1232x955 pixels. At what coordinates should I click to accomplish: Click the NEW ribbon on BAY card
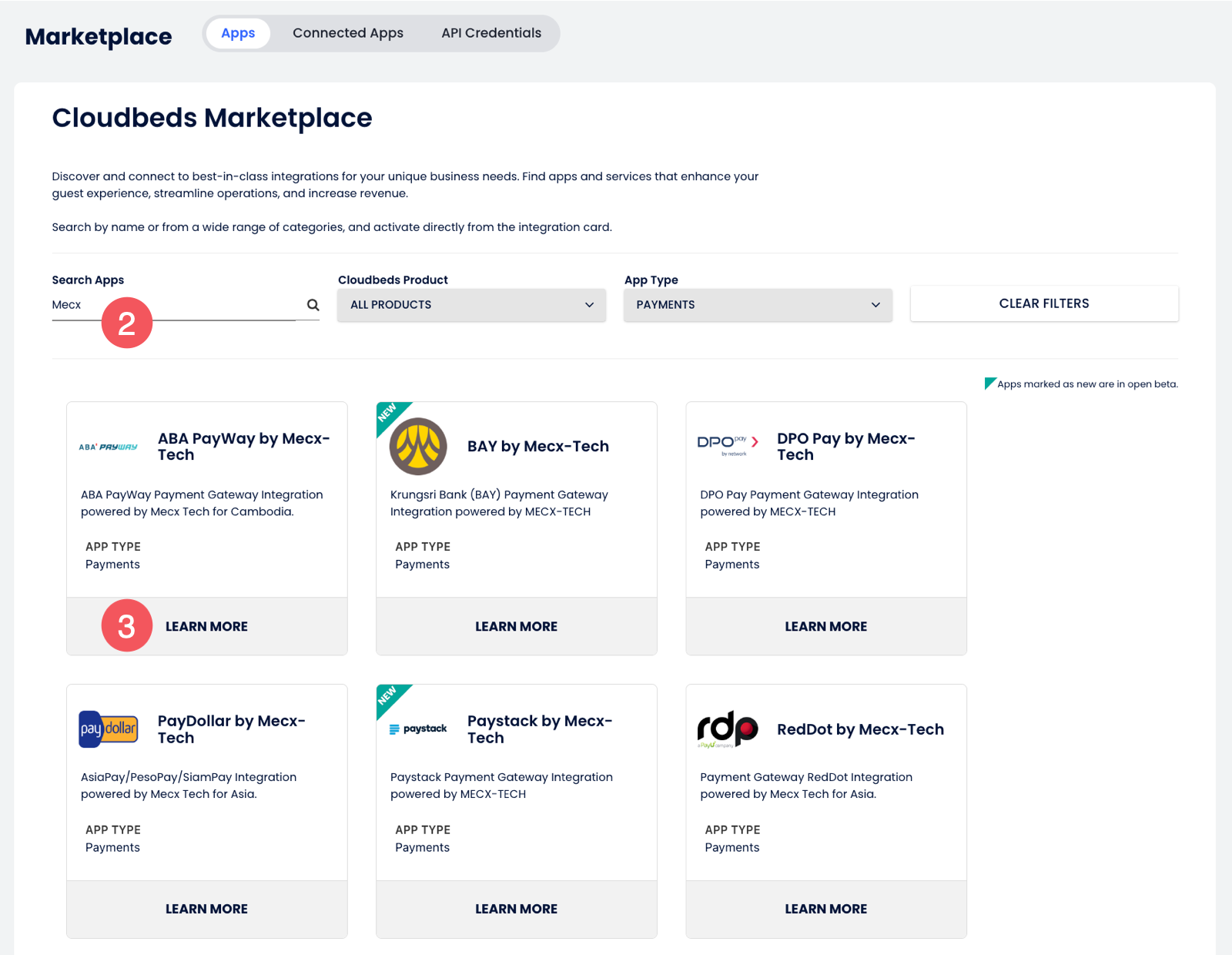pyautogui.click(x=388, y=414)
